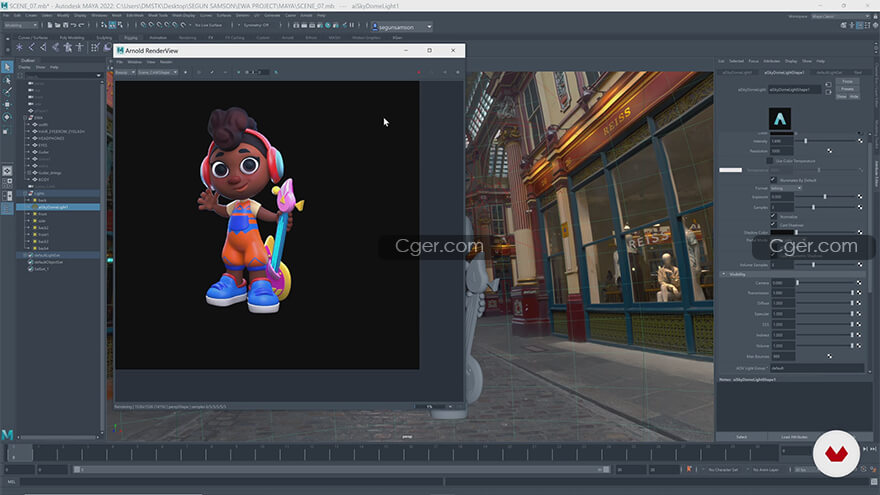The image size is (880, 495).
Task: Click the Select button at panel bottom
Action: coord(741,437)
